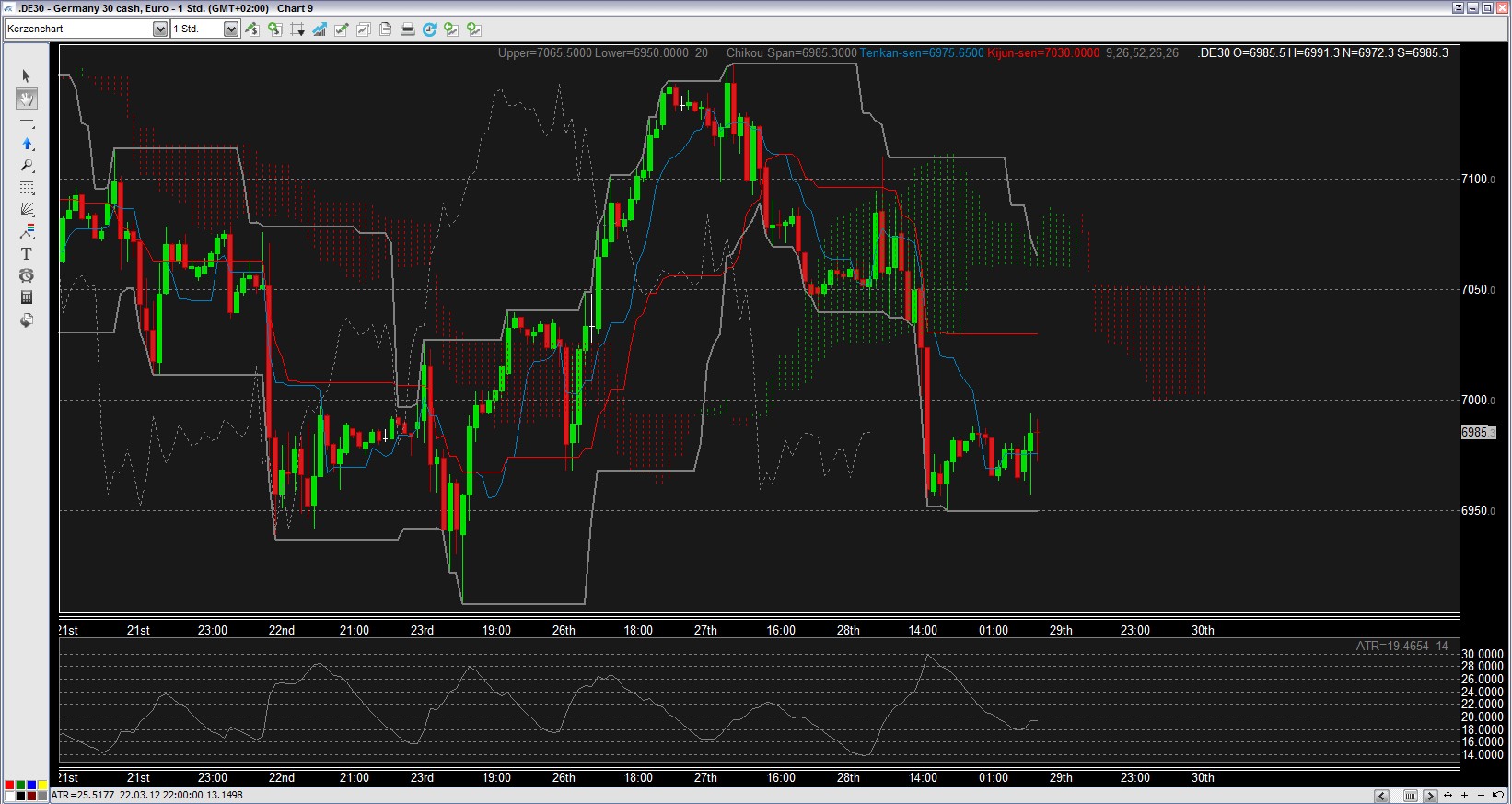
Task: Click the refresh chart clock icon
Action: pyautogui.click(x=429, y=29)
